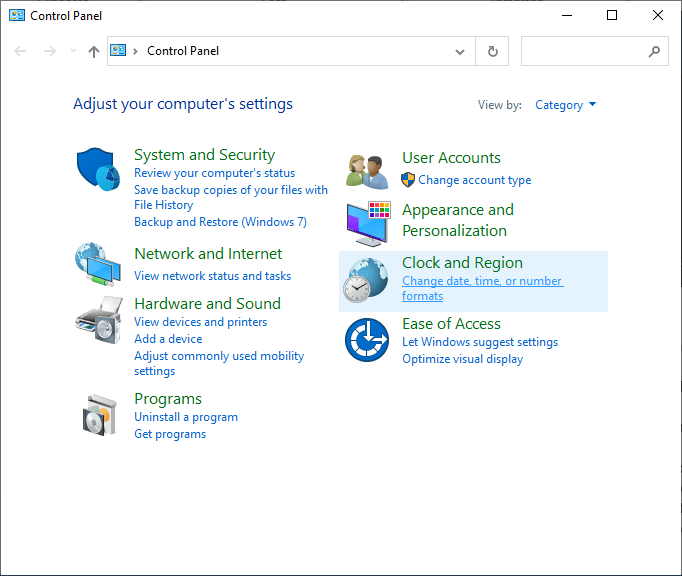This screenshot has width=682, height=576.
Task: Open the Recent locations dropdown arrow
Action: (x=73, y=51)
